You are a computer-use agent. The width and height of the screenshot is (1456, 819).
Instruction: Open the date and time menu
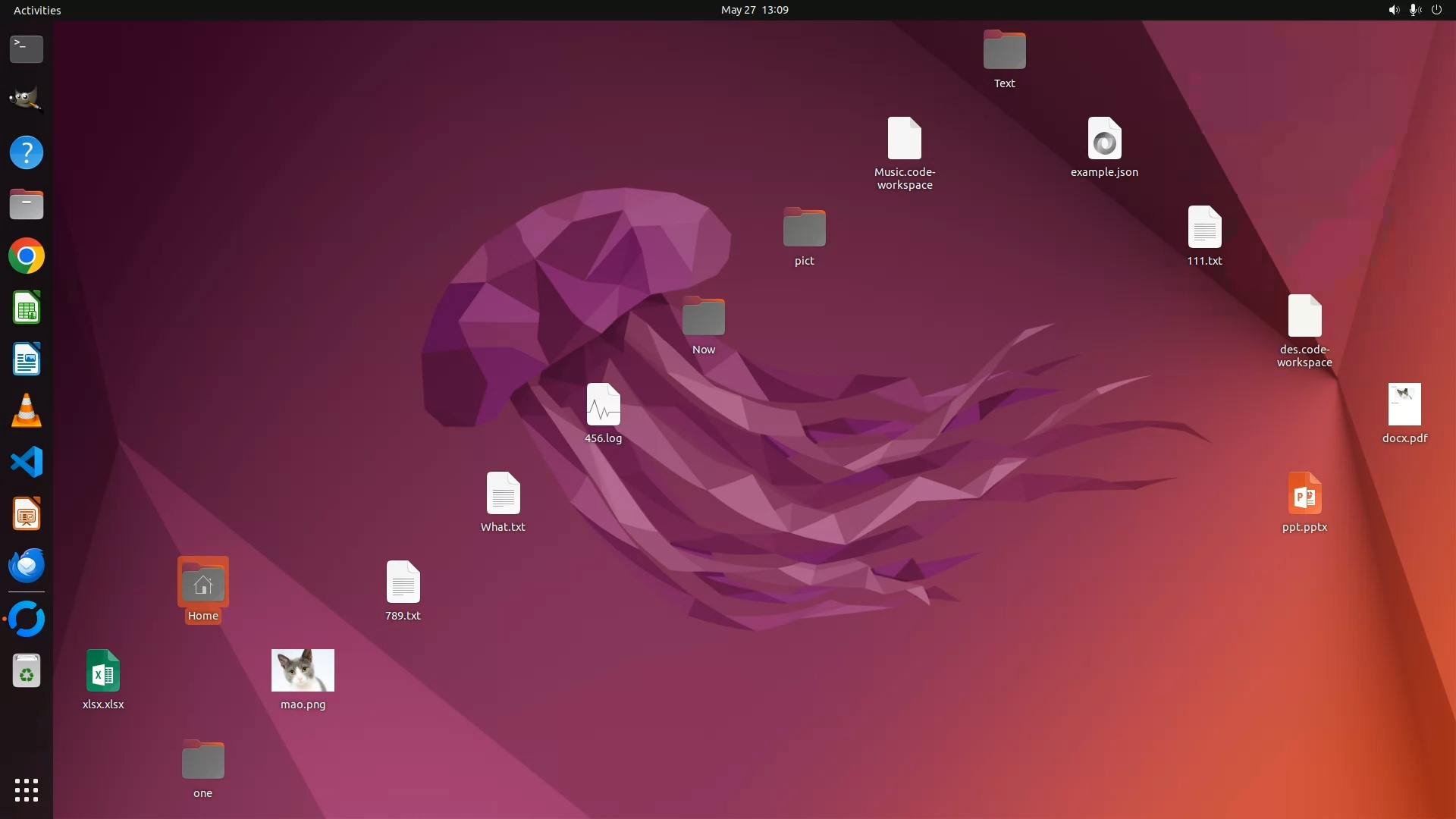point(754,10)
